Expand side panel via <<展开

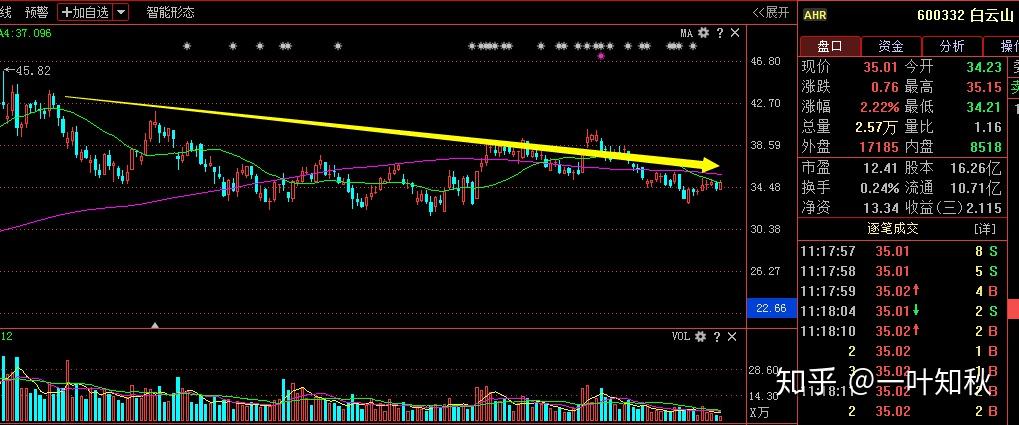point(771,12)
